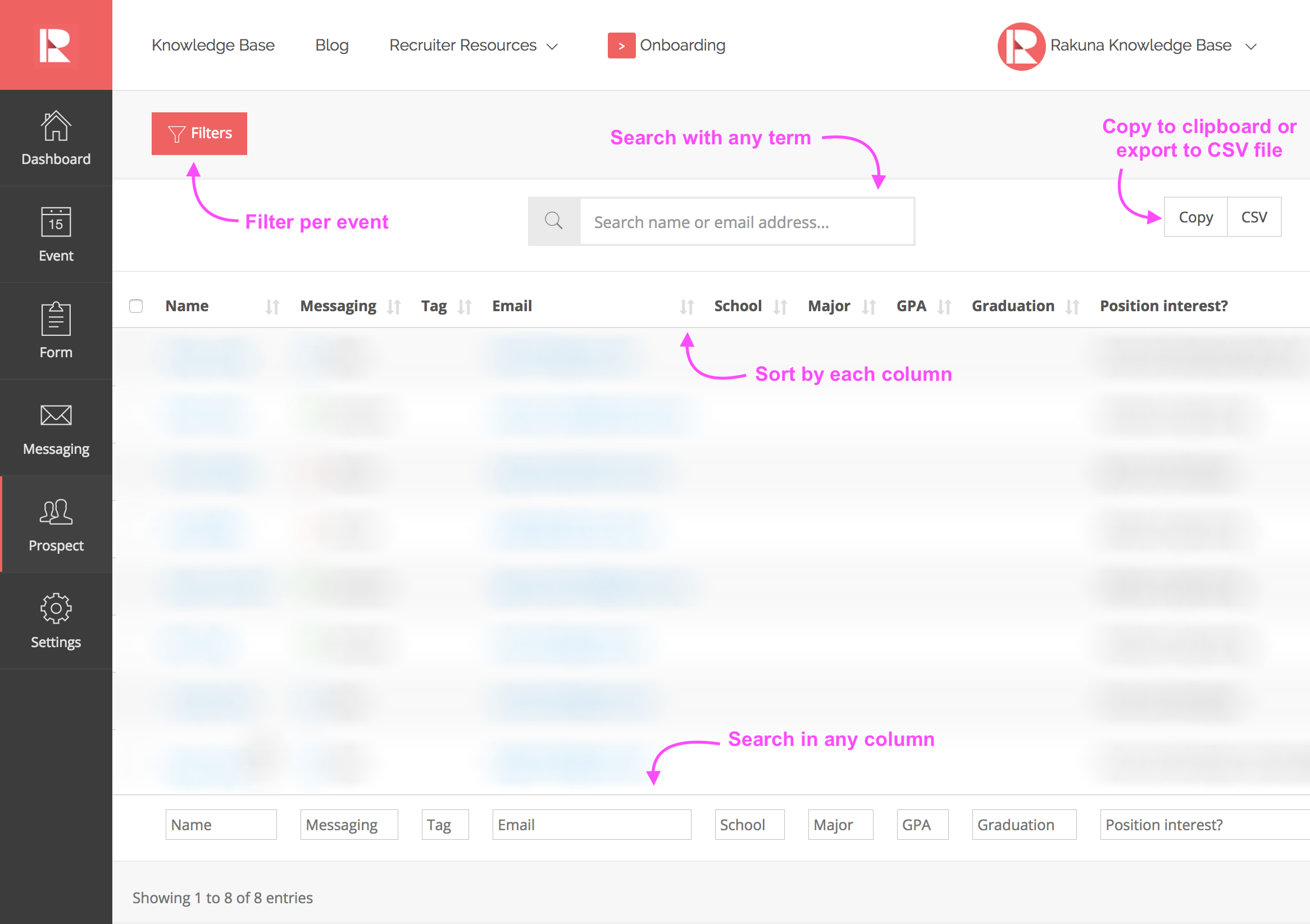This screenshot has height=924, width=1310.
Task: Open the Form clipboard icon
Action: coord(56,319)
